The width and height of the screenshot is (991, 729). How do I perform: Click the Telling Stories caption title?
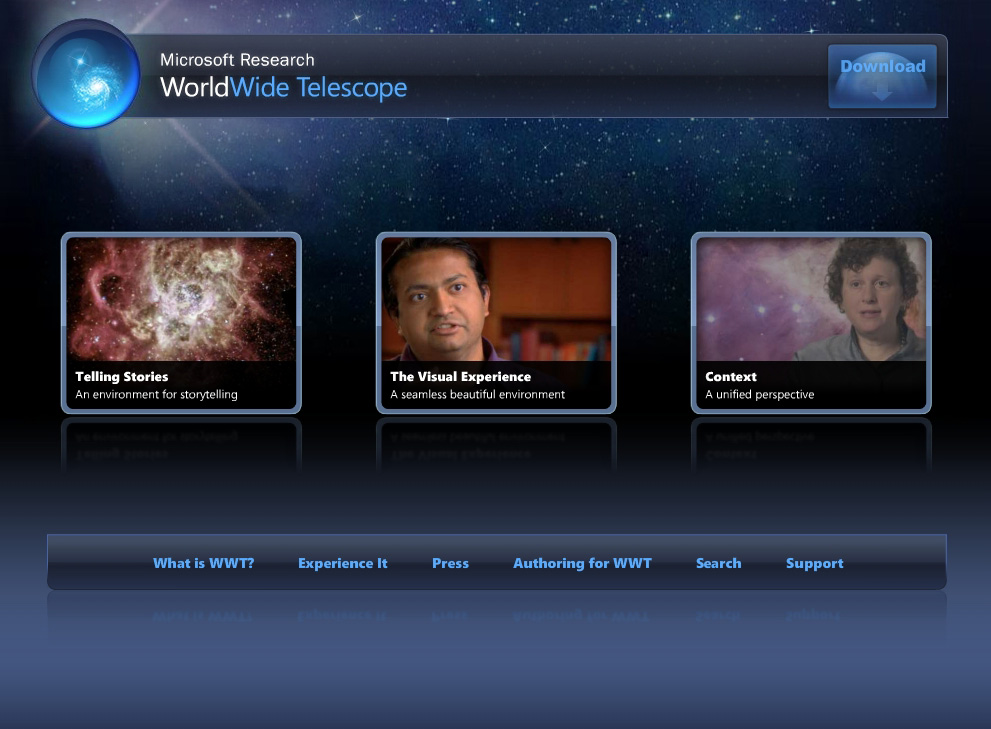coord(122,377)
